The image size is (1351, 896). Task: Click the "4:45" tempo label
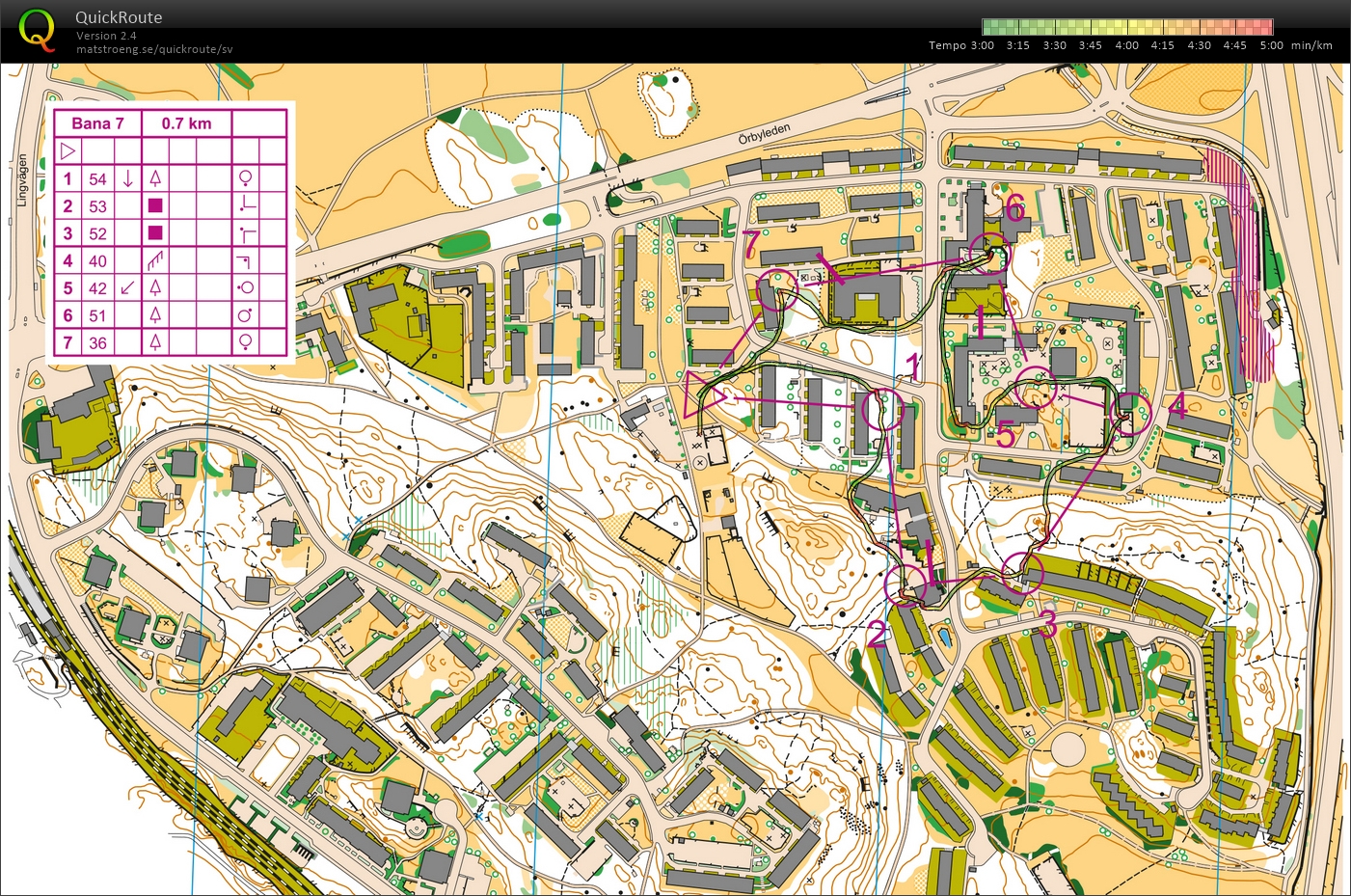(x=1234, y=45)
